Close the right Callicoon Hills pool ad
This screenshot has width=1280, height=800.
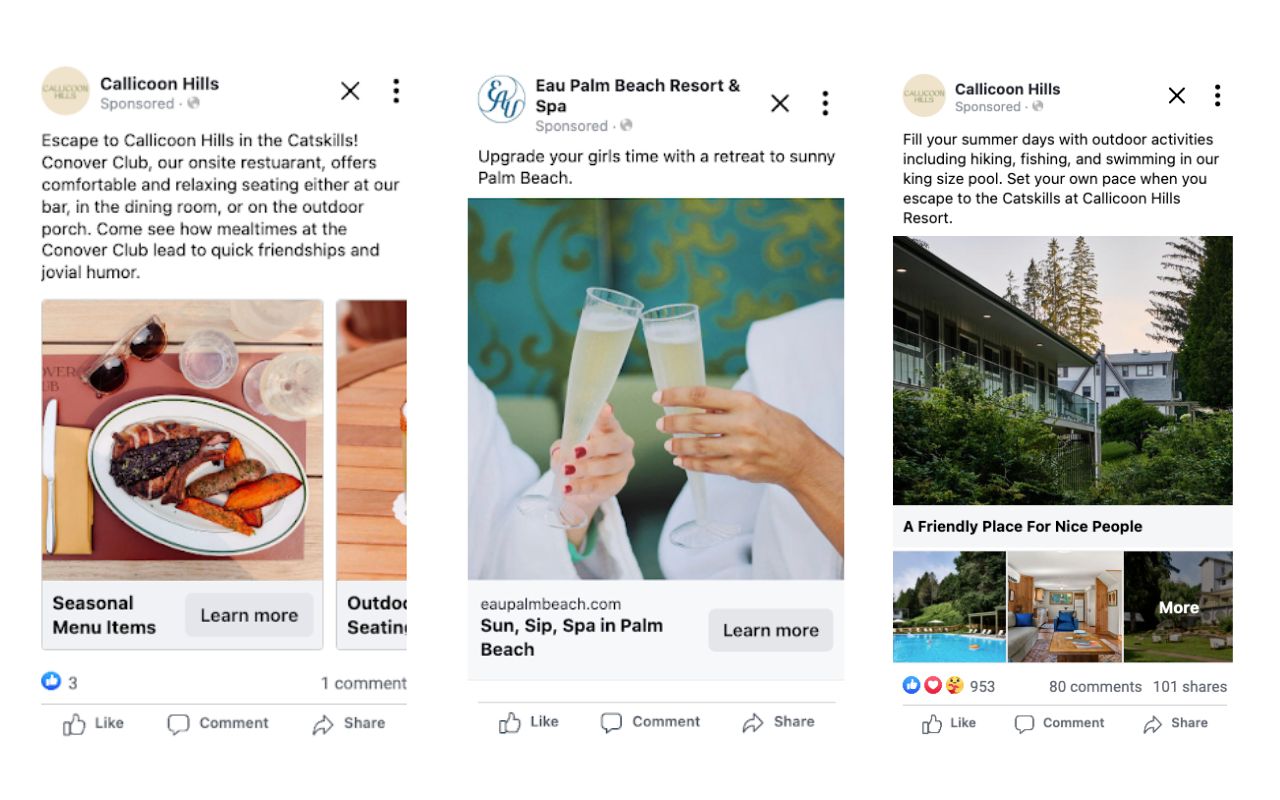tap(1177, 96)
